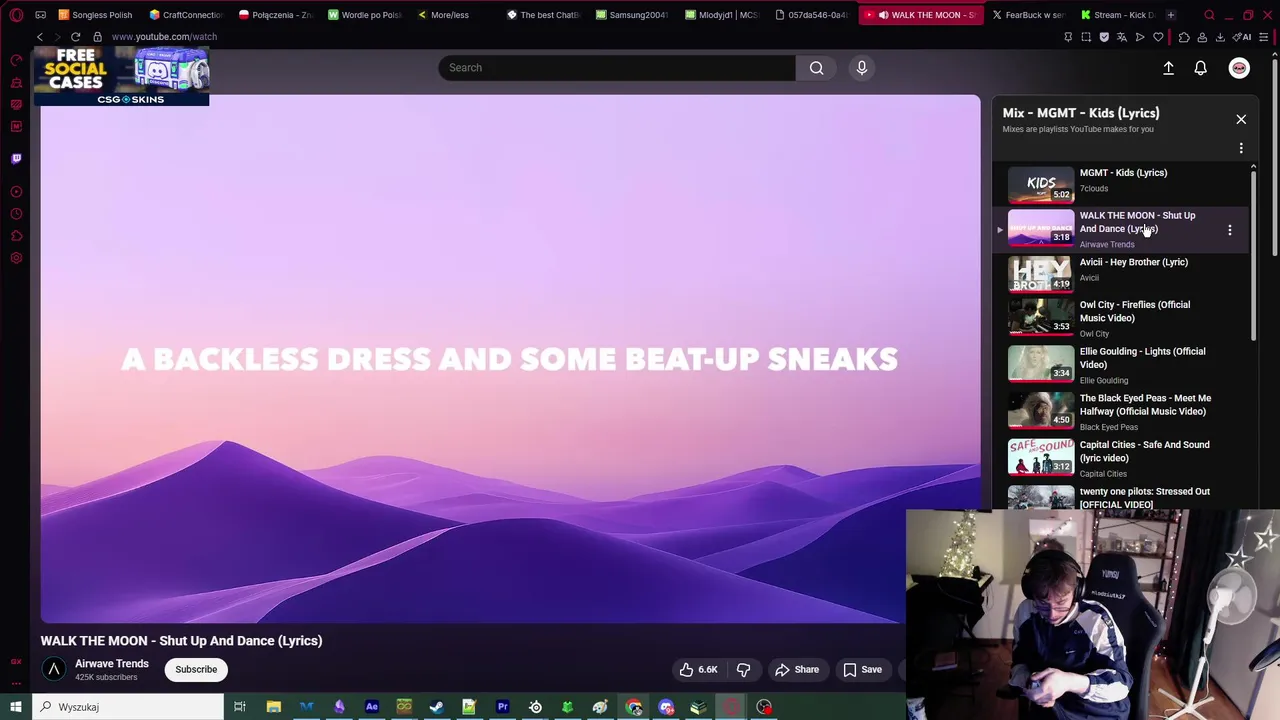Reload the YouTube page
Viewport: 1280px width, 720px height.
[x=75, y=37]
